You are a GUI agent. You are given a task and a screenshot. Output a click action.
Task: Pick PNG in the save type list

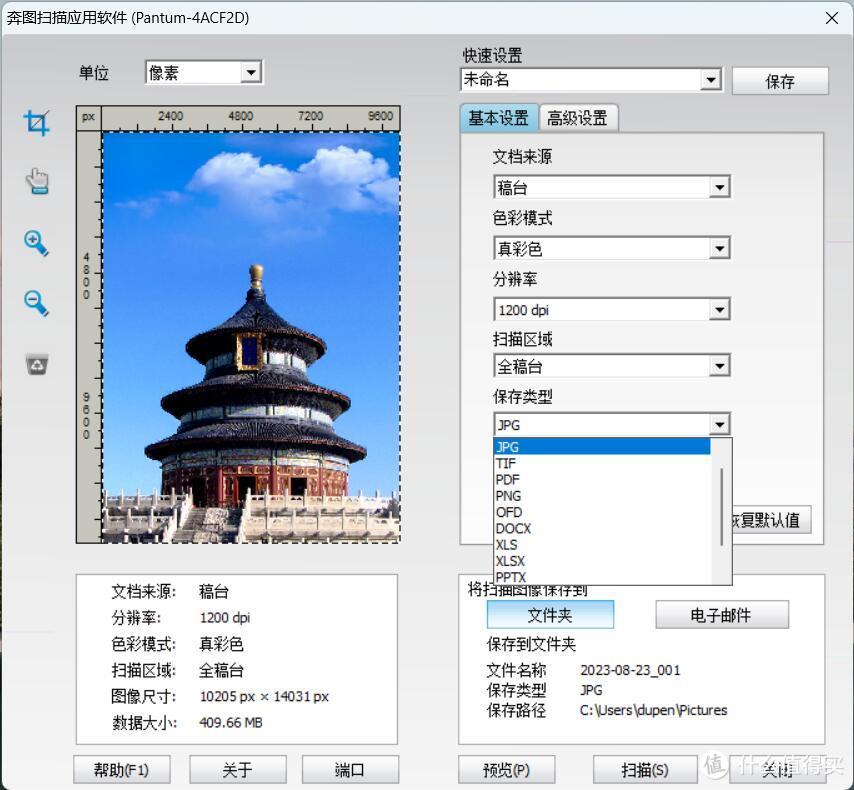[x=508, y=496]
